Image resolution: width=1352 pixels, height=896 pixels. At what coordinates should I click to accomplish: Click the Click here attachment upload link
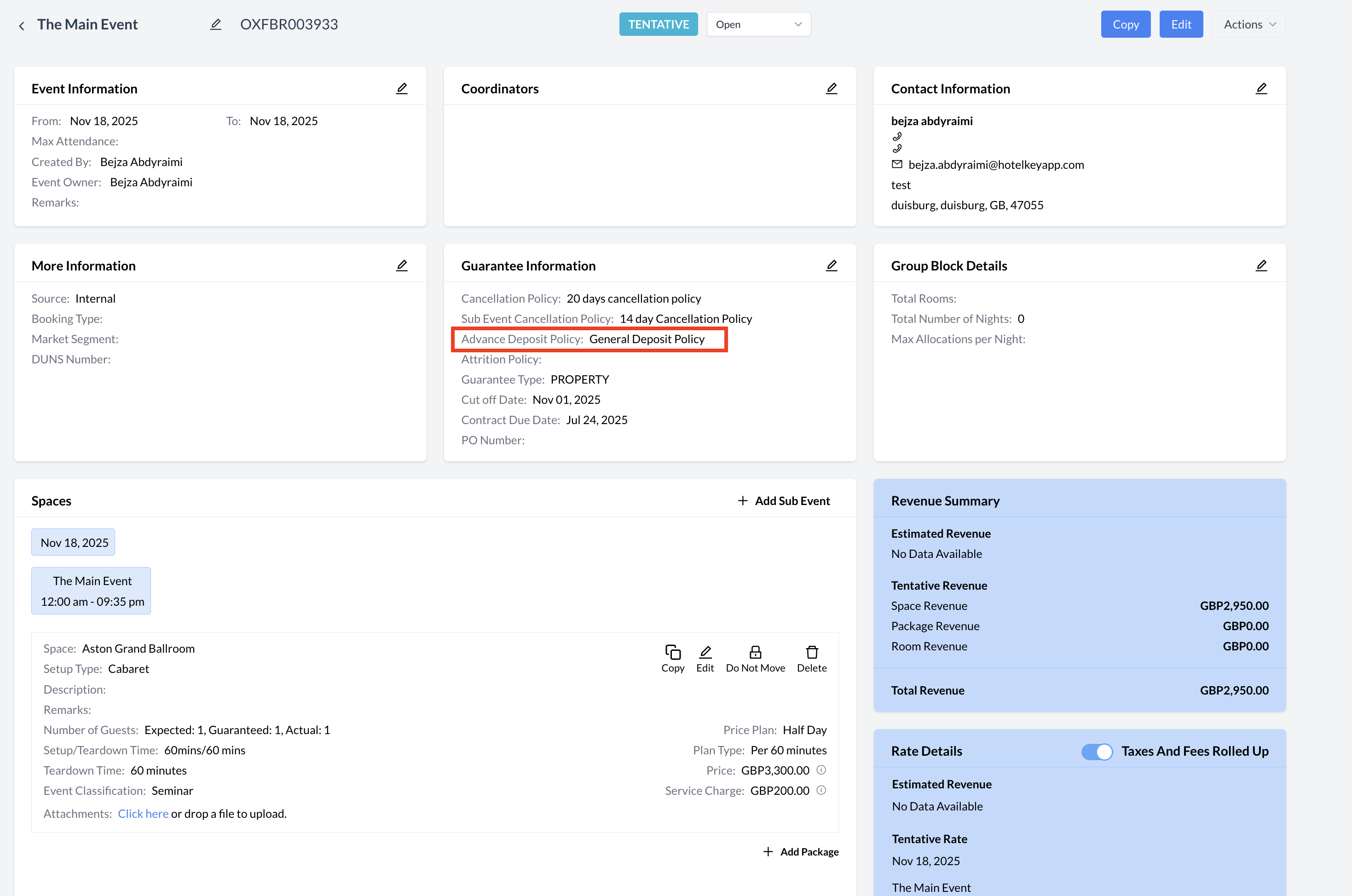click(x=143, y=814)
